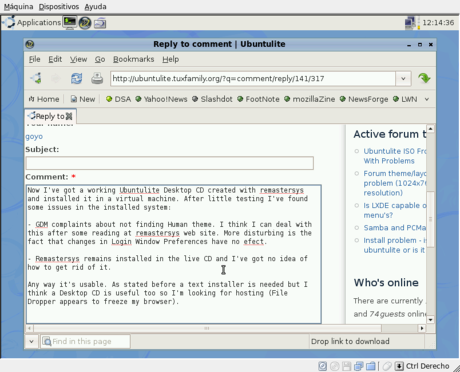460x372 pixels.
Task: Click the horizontal scrollbar left arrow
Action: (x=29, y=328)
